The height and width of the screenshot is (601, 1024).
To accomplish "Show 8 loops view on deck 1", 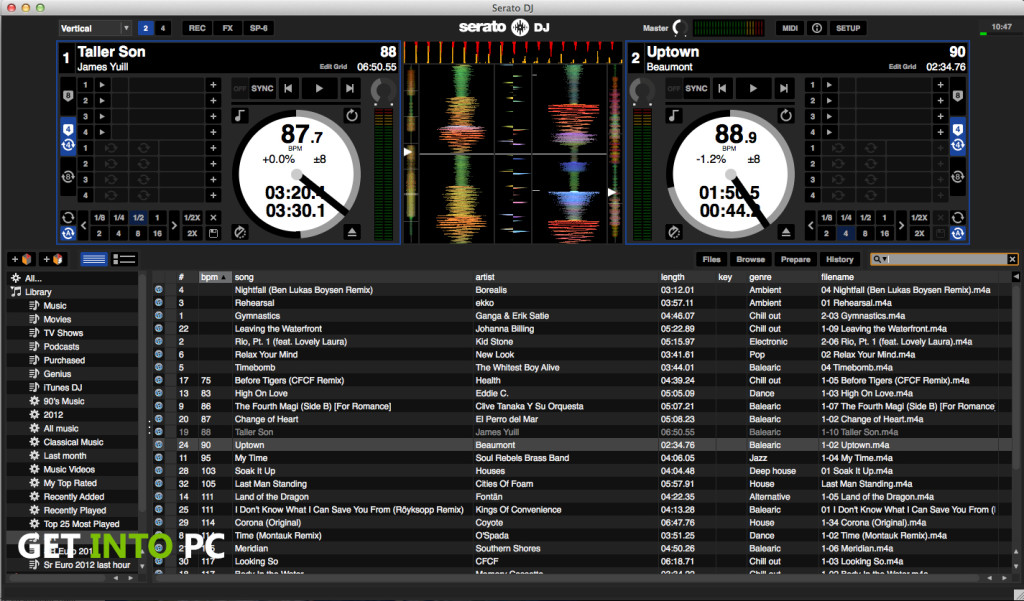I will click(67, 177).
